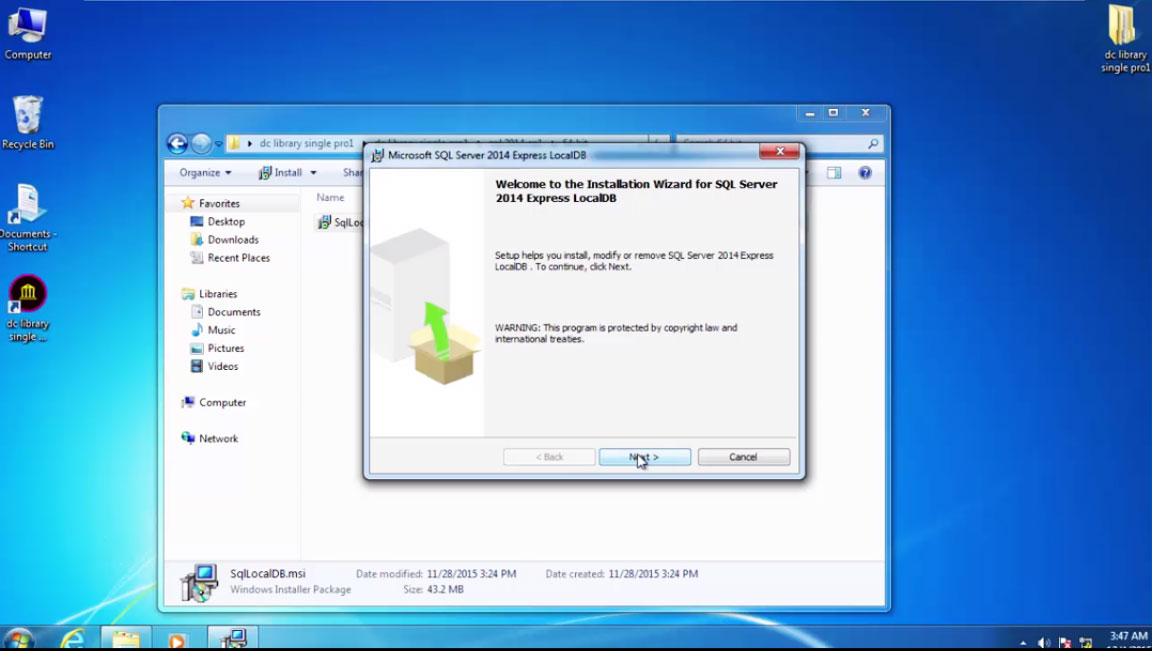The image size is (1152, 651).
Task: Open Action Center flag in the tray
Action: pyautogui.click(x=1065, y=643)
